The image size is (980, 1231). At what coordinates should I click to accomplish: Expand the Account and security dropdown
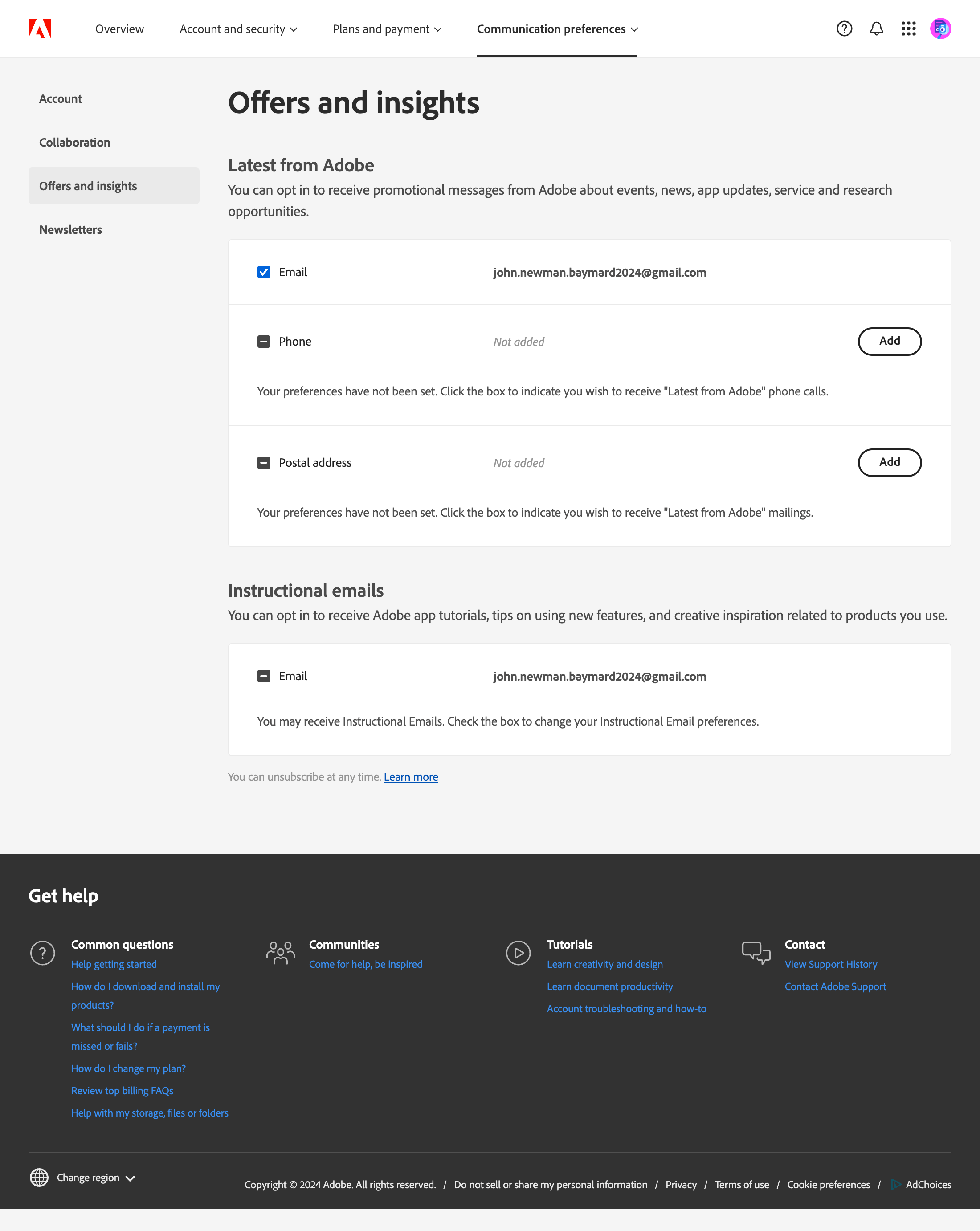[x=239, y=29]
